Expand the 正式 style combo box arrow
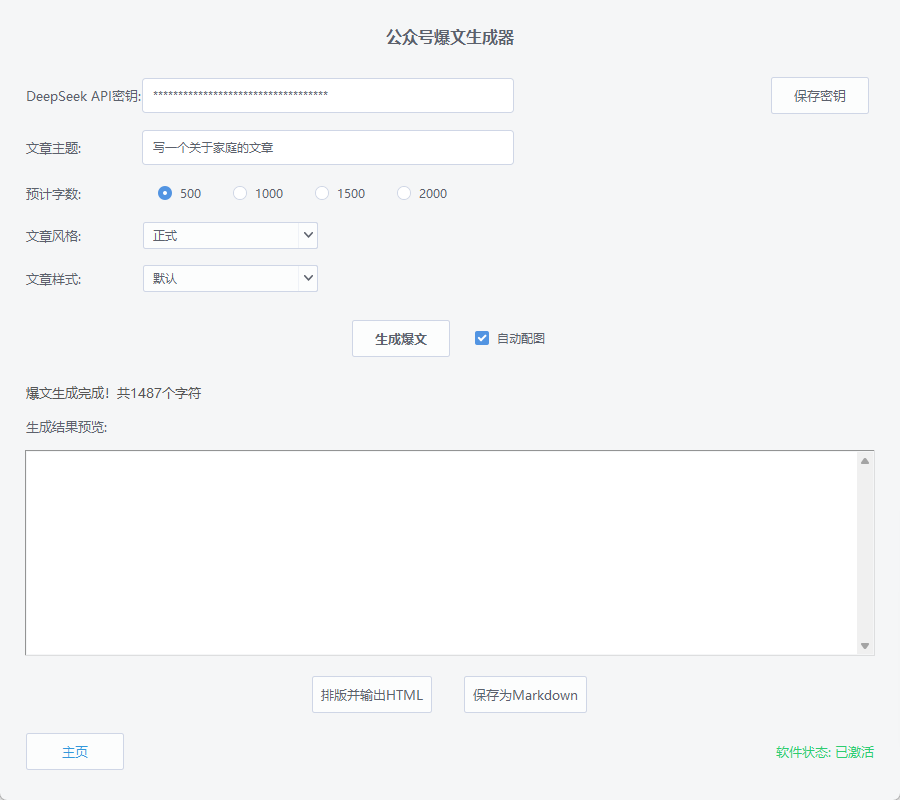 coord(307,235)
